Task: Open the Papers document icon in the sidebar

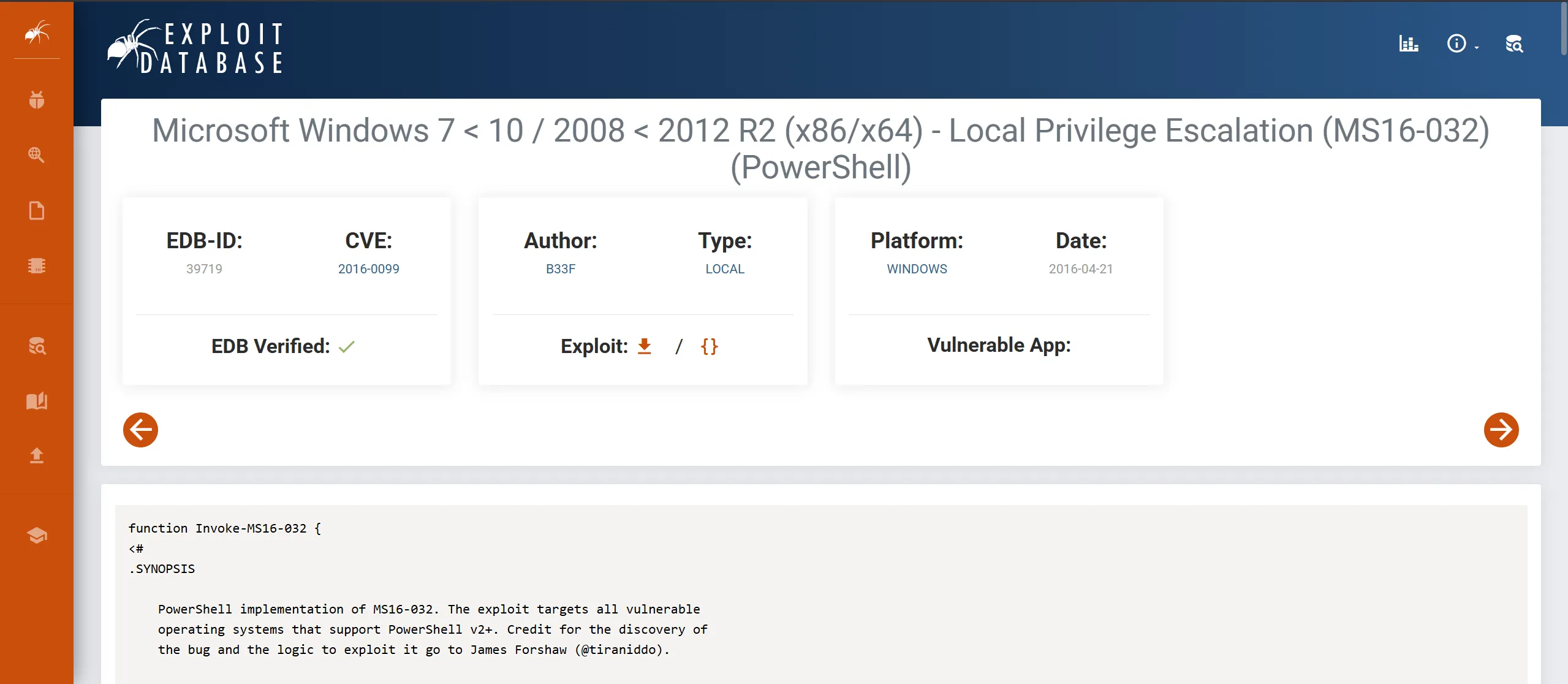Action: [x=37, y=210]
